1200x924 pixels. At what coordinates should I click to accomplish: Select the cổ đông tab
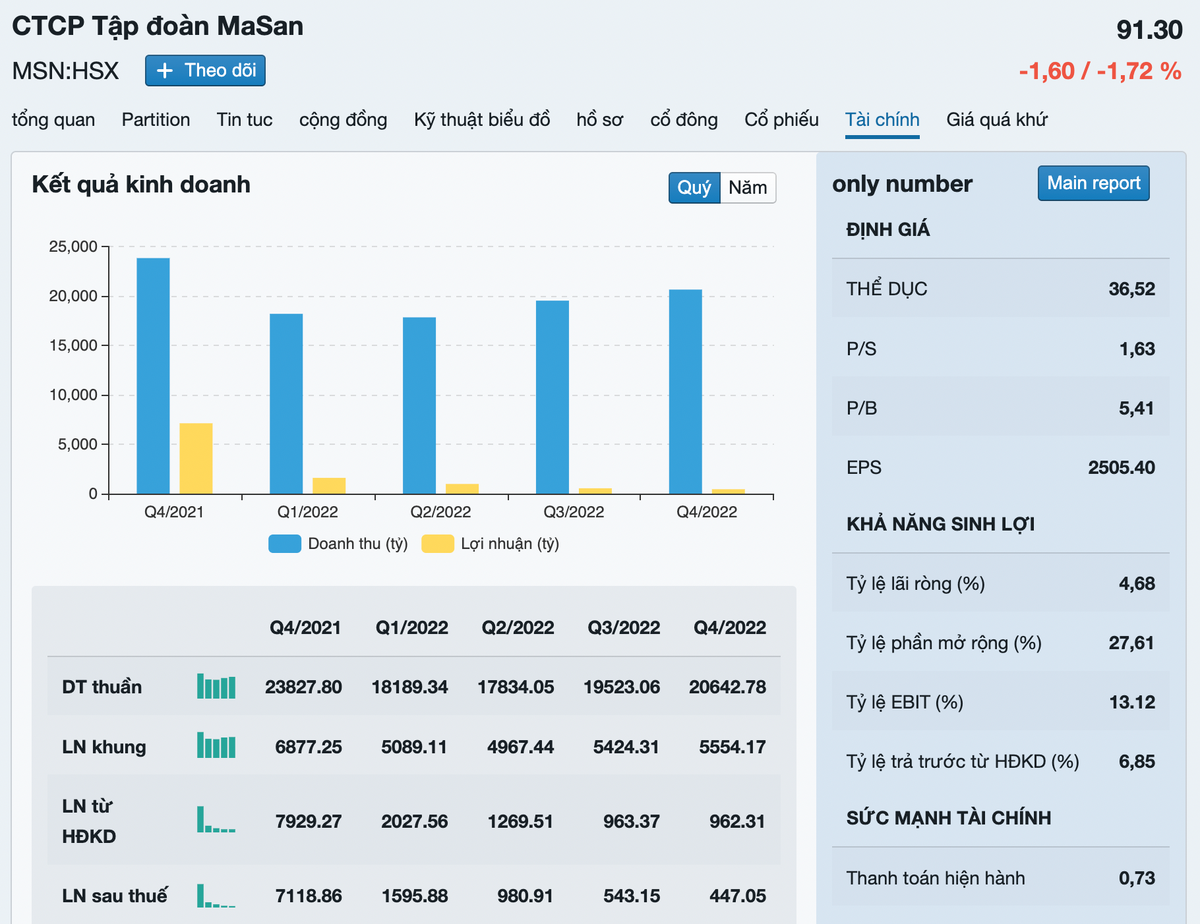tap(684, 120)
